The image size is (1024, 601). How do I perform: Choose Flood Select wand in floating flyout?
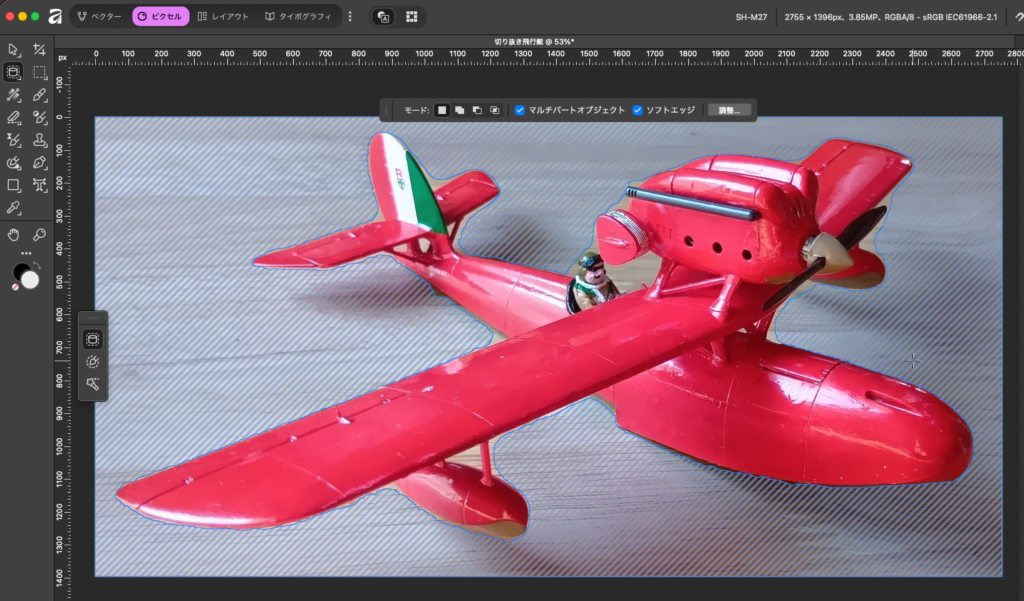click(93, 384)
